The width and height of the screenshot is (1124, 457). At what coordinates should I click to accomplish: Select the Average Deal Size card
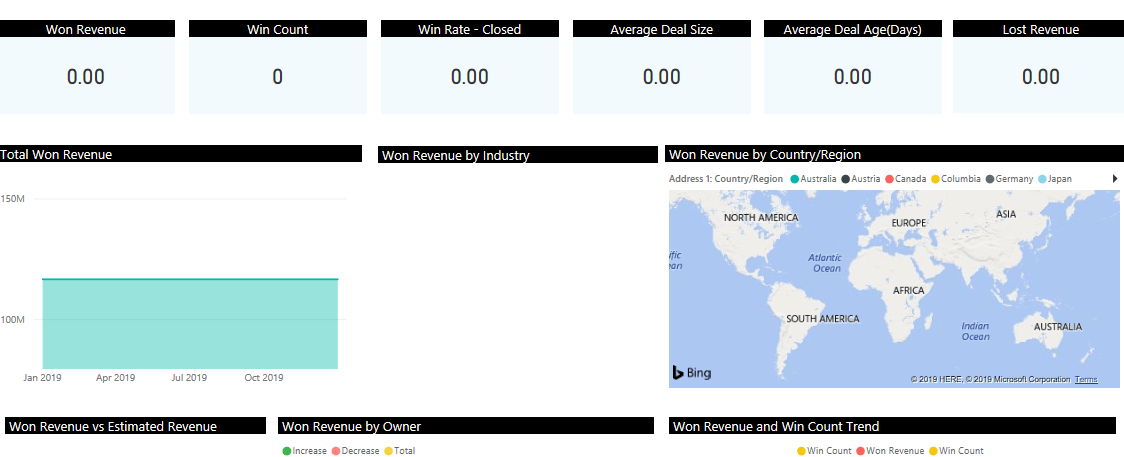click(x=661, y=76)
